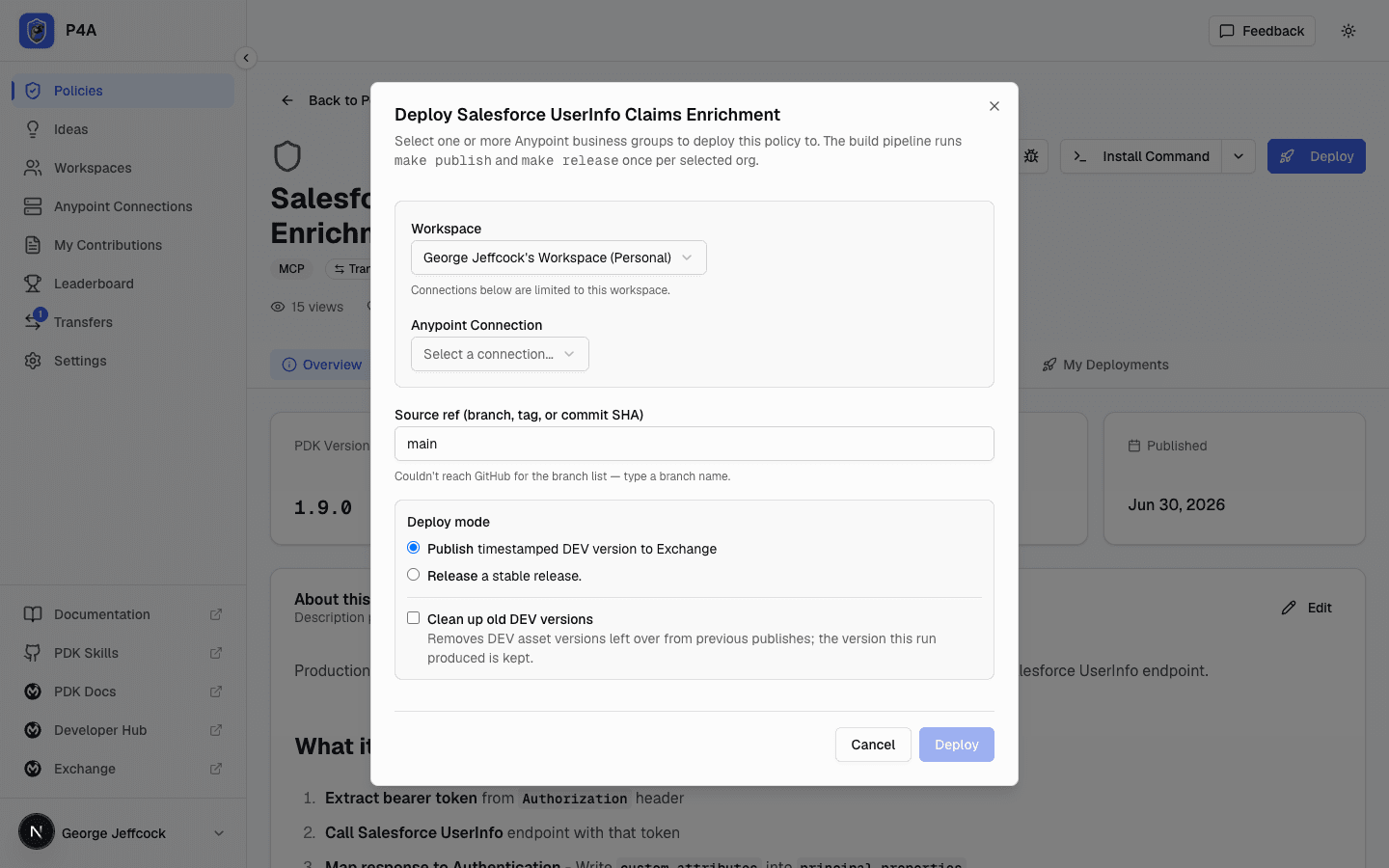This screenshot has width=1389, height=868.
Task: Open the Leaderboard page
Action: 123,284
